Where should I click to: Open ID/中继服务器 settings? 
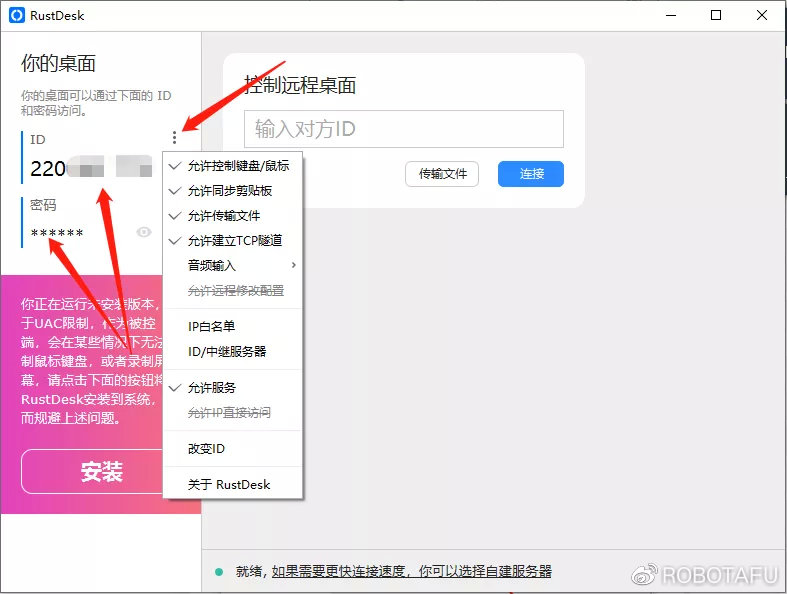coord(227,352)
